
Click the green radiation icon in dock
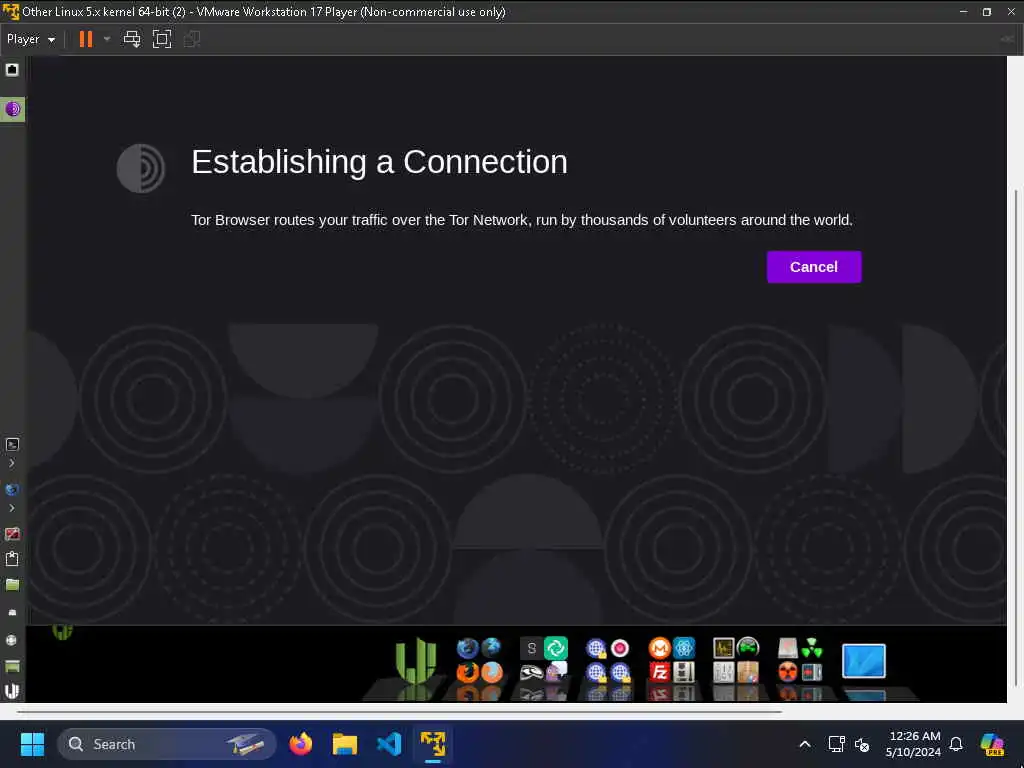[x=812, y=648]
